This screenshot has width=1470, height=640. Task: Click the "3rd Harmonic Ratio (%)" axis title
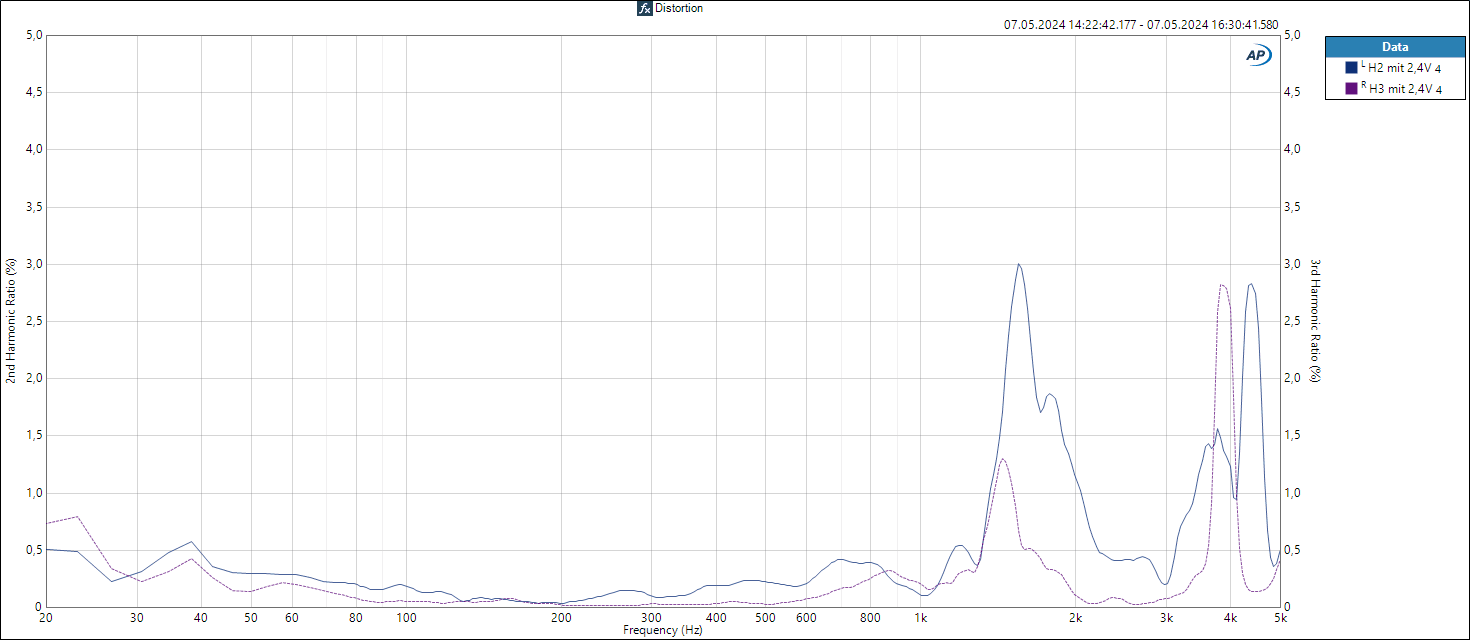1316,321
